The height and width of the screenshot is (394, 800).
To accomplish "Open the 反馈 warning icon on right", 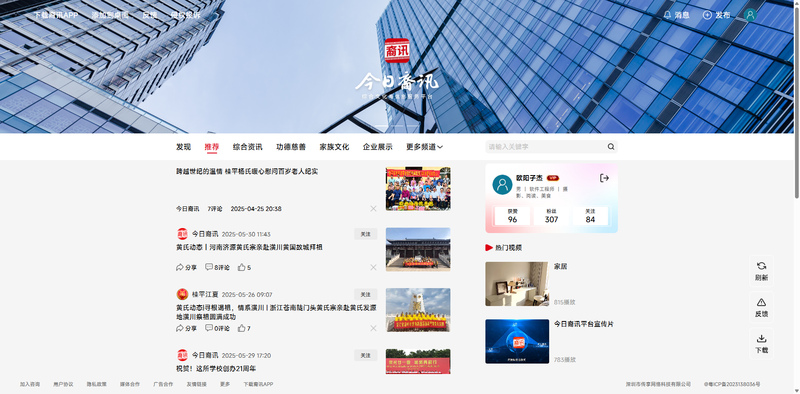I will tap(761, 302).
